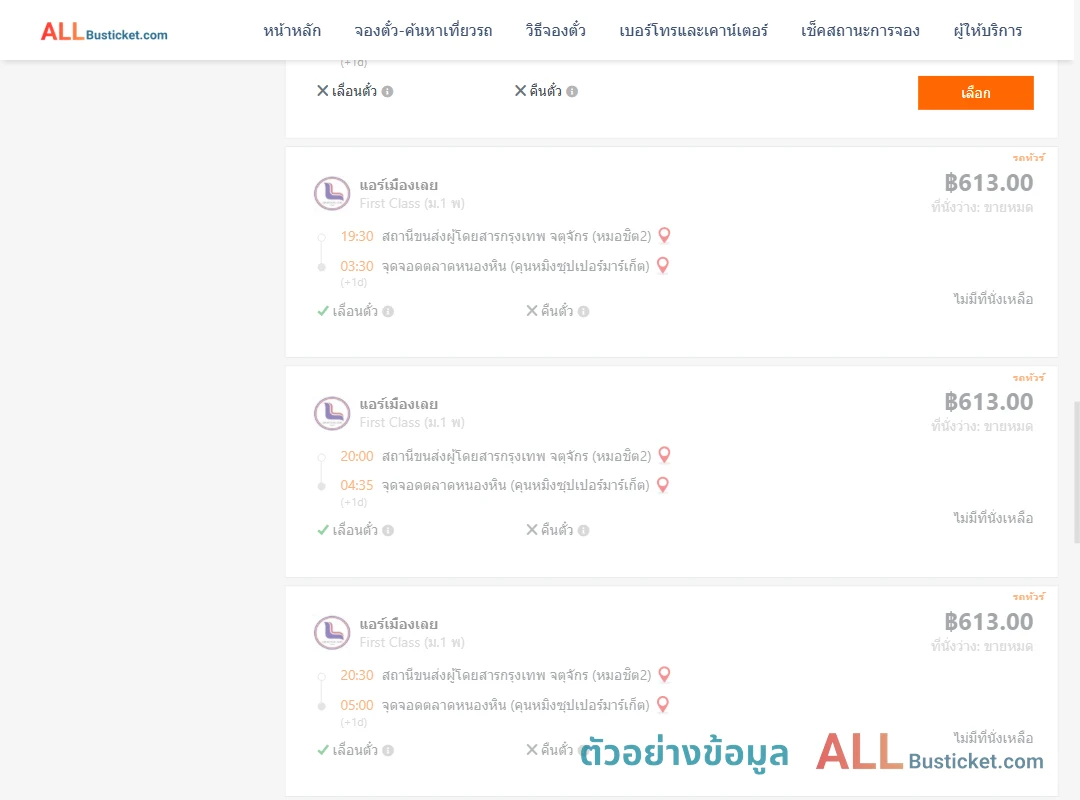The height and width of the screenshot is (800, 1080).
Task: Click the ฿613.00 price on 20:30 trip
Action: (x=988, y=622)
